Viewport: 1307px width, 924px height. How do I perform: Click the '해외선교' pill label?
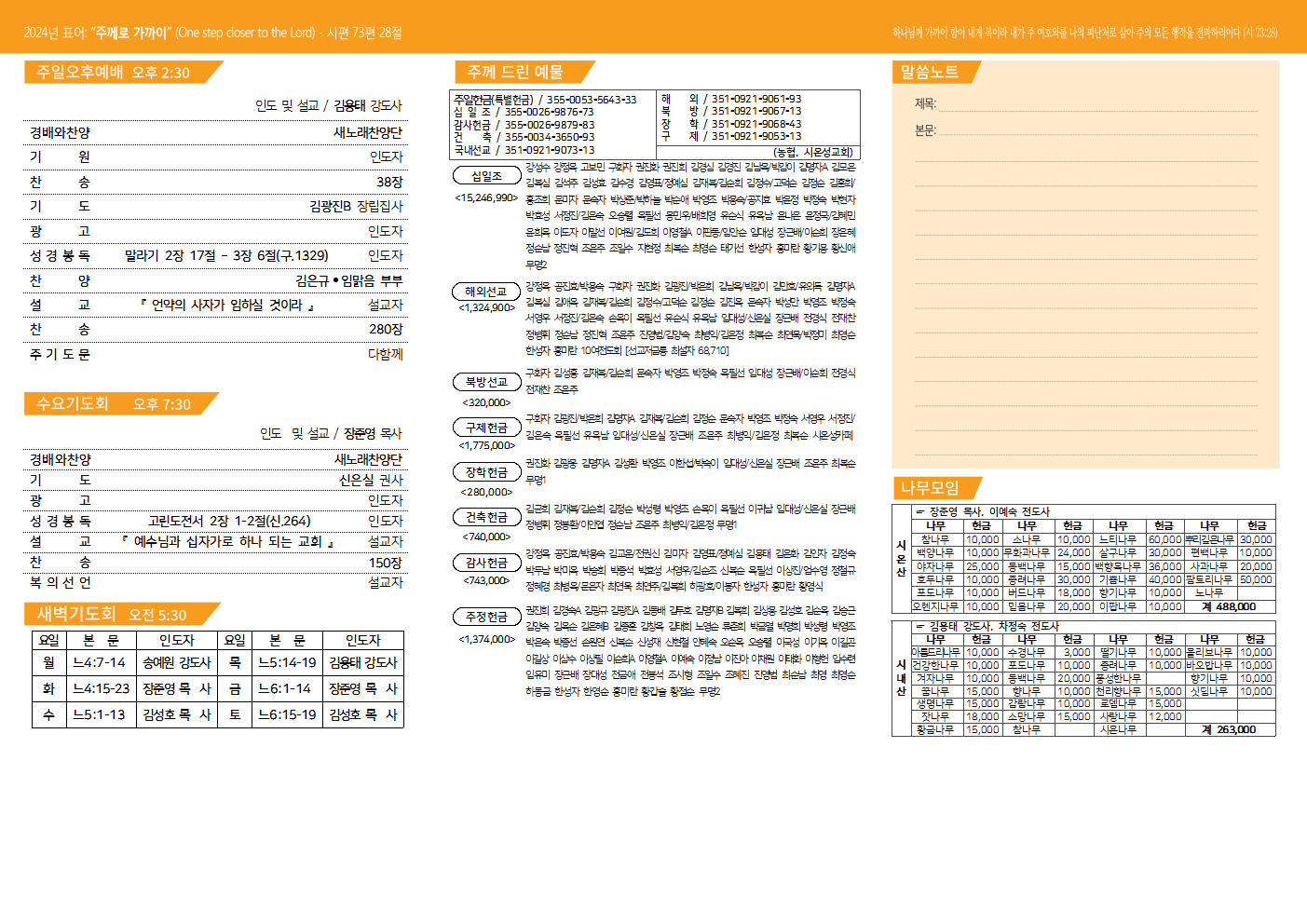(486, 292)
